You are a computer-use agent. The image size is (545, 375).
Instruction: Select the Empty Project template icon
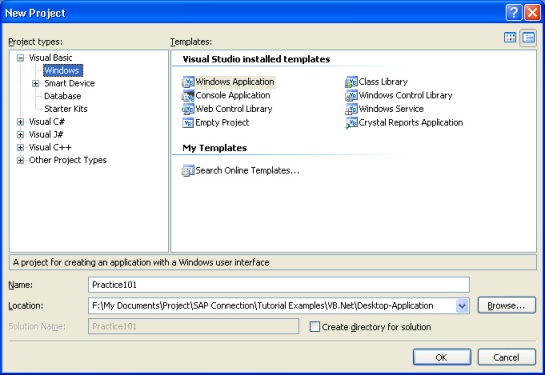(188, 123)
